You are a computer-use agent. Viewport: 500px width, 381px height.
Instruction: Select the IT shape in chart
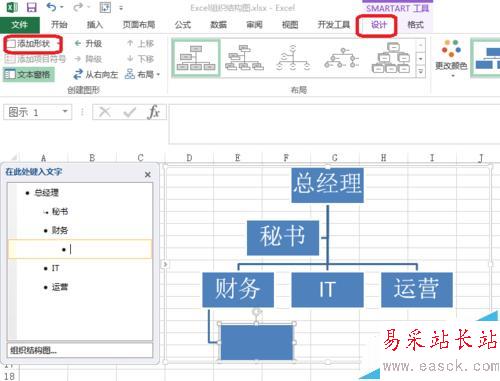coord(327,290)
